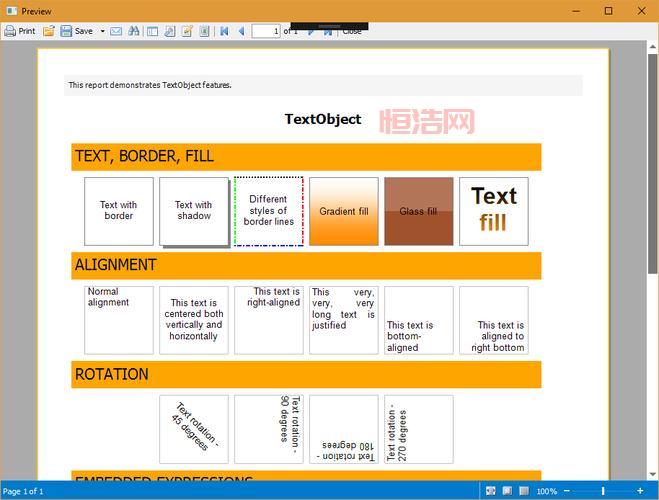Switch to page width view mode

490,491
